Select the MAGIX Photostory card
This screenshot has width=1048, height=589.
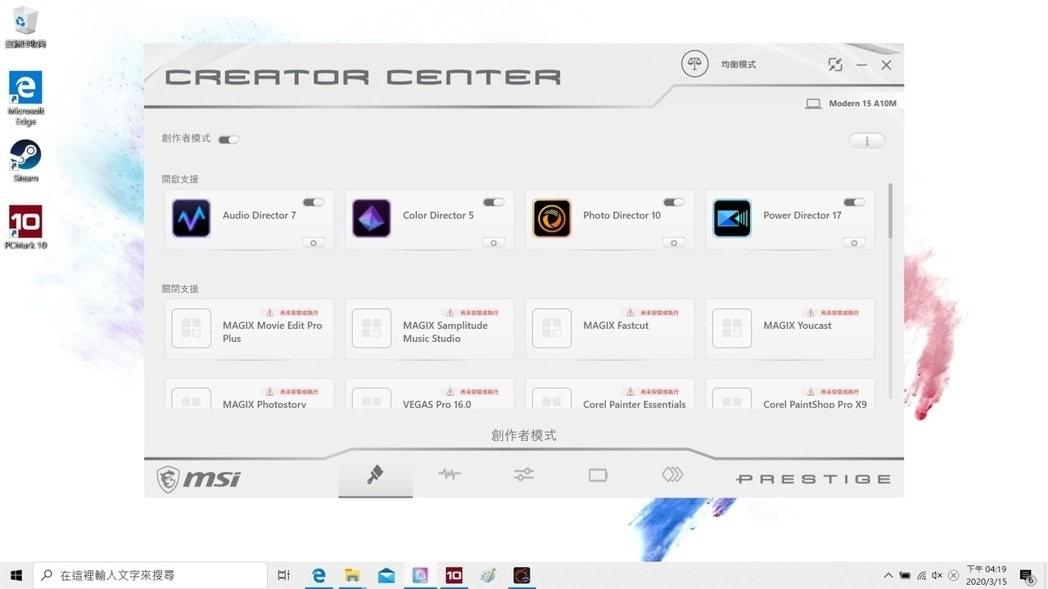pyautogui.click(x=249, y=394)
